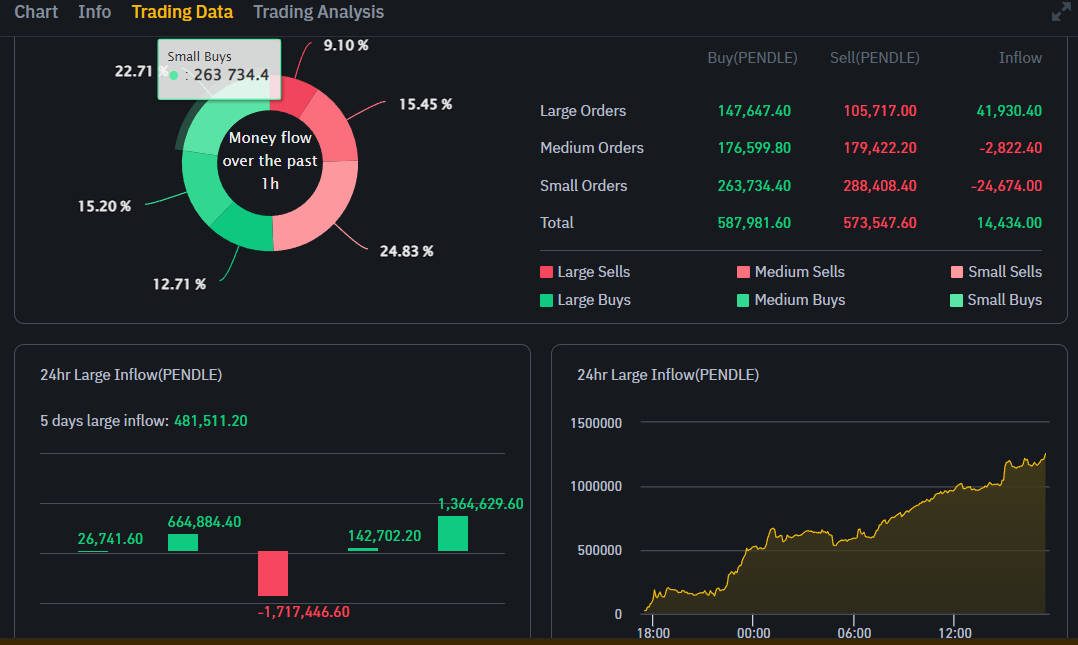Viewport: 1078px width, 645px height.
Task: Click the Inflow column header
Action: 1020,58
